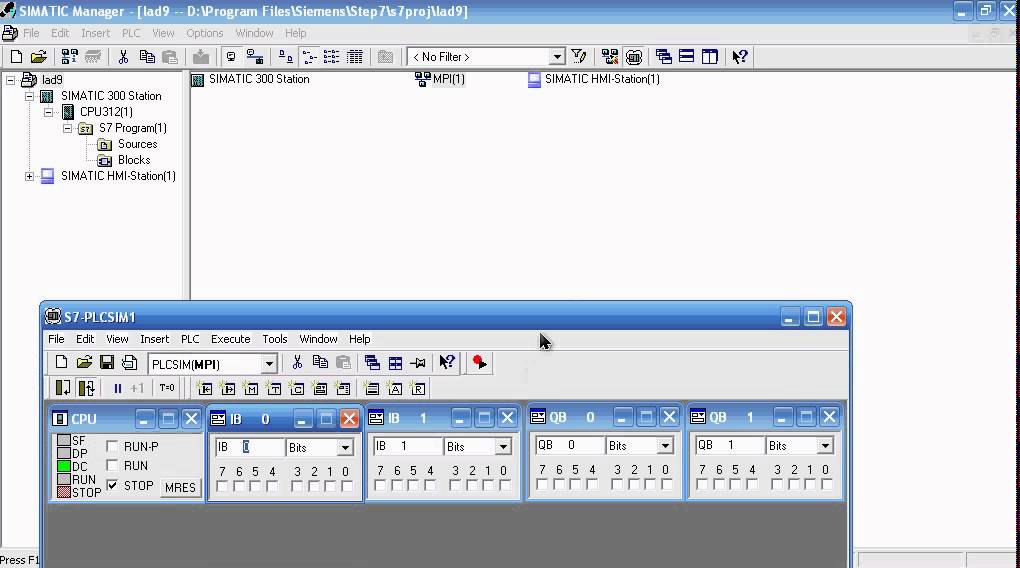Screen dimensions: 1020x568
Task: Collapse the lad9 project tree node
Action: [x=10, y=80]
